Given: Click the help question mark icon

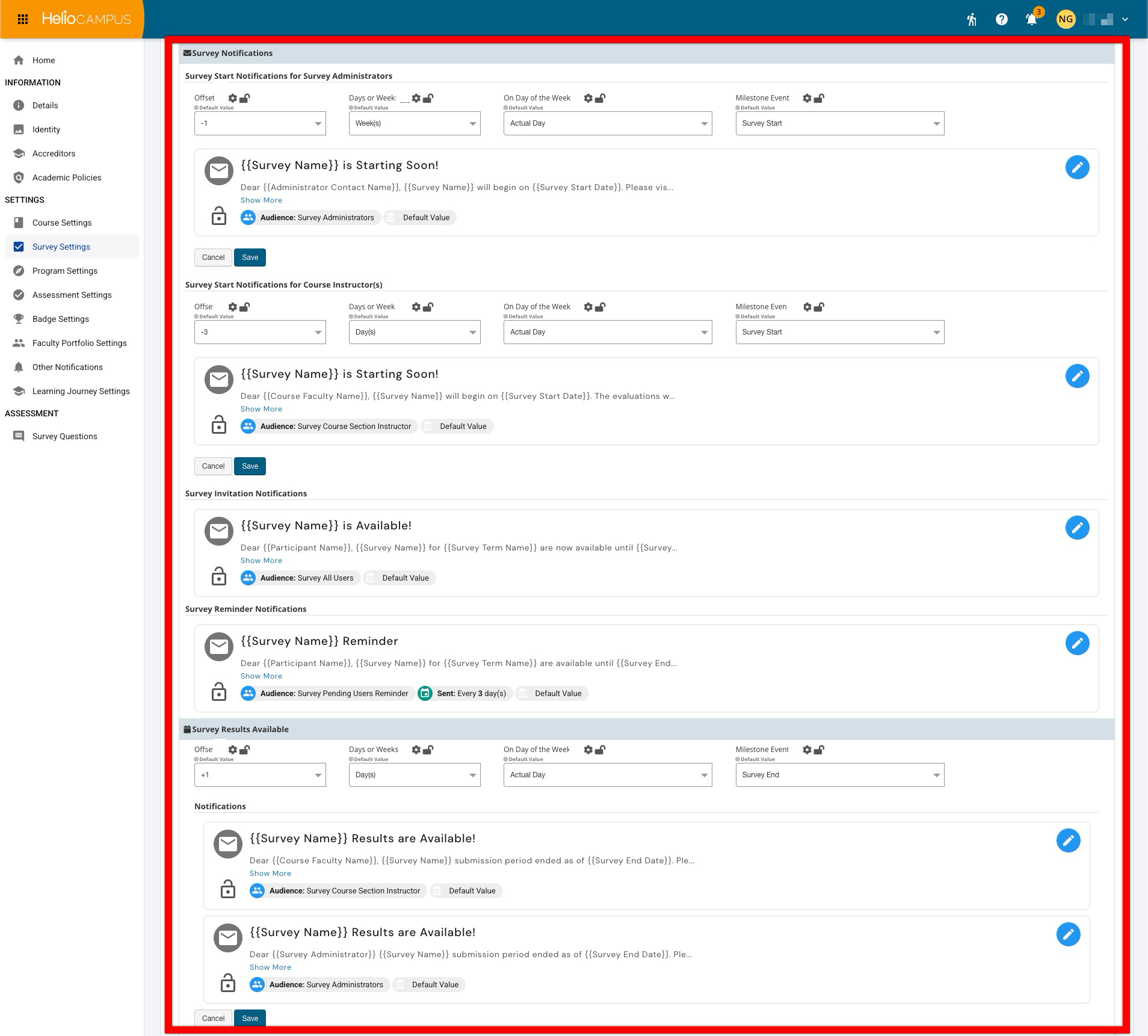Looking at the screenshot, I should (x=1001, y=19).
